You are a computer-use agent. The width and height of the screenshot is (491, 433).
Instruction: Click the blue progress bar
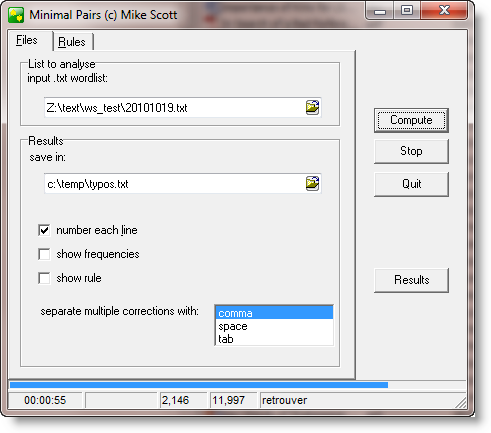(x=199, y=385)
